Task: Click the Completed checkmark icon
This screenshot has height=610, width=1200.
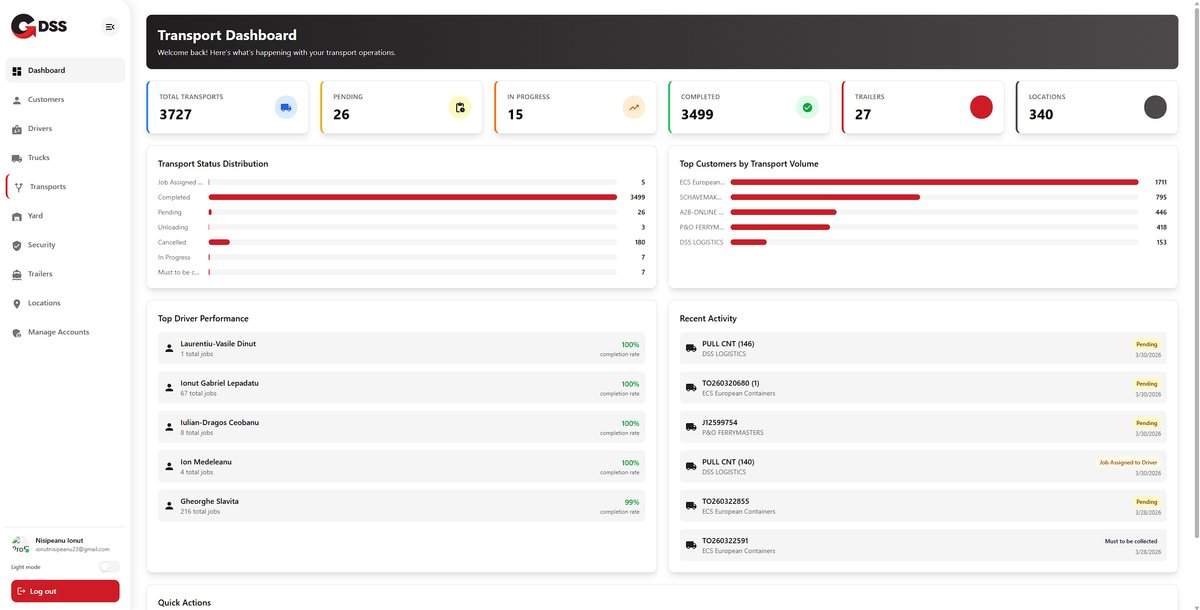Action: click(807, 107)
